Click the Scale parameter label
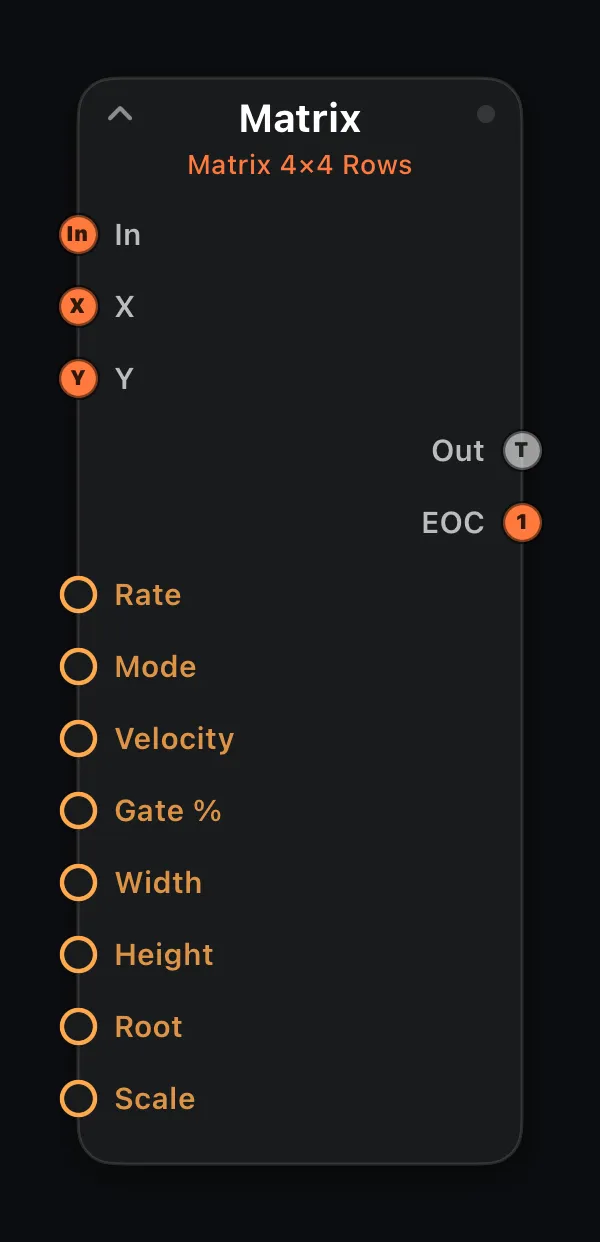 [x=155, y=1099]
